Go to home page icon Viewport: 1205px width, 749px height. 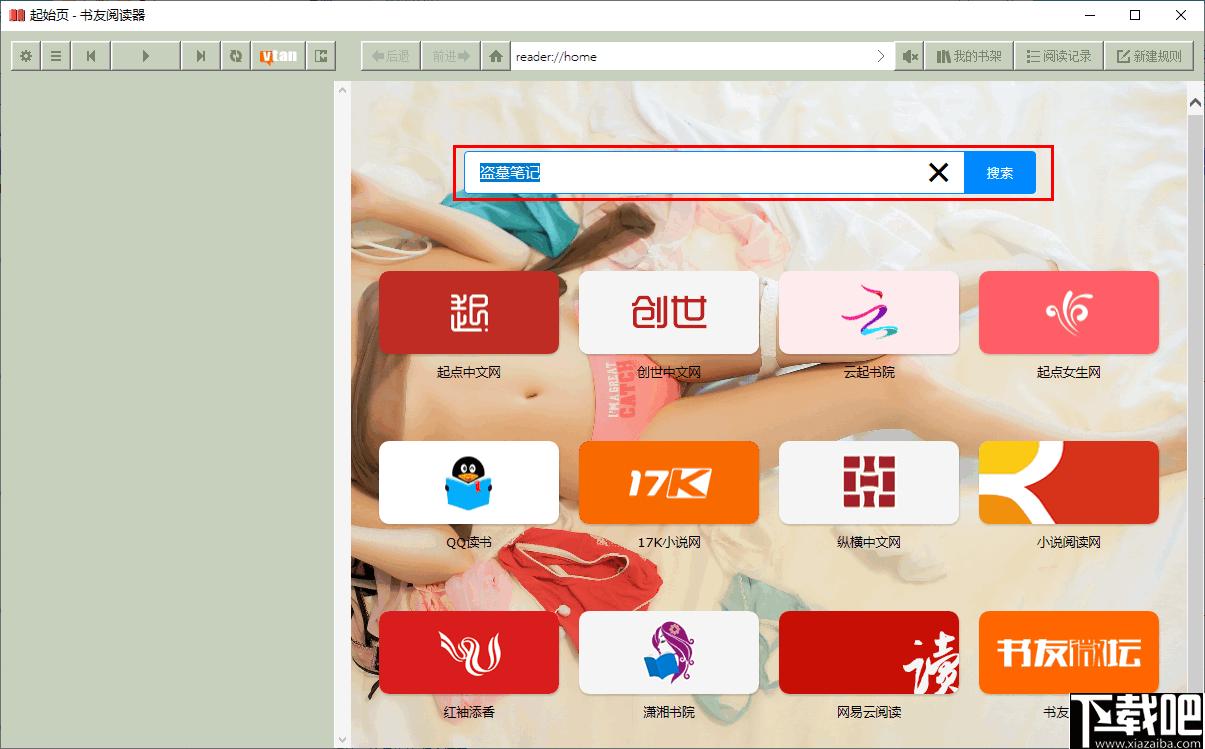(496, 56)
